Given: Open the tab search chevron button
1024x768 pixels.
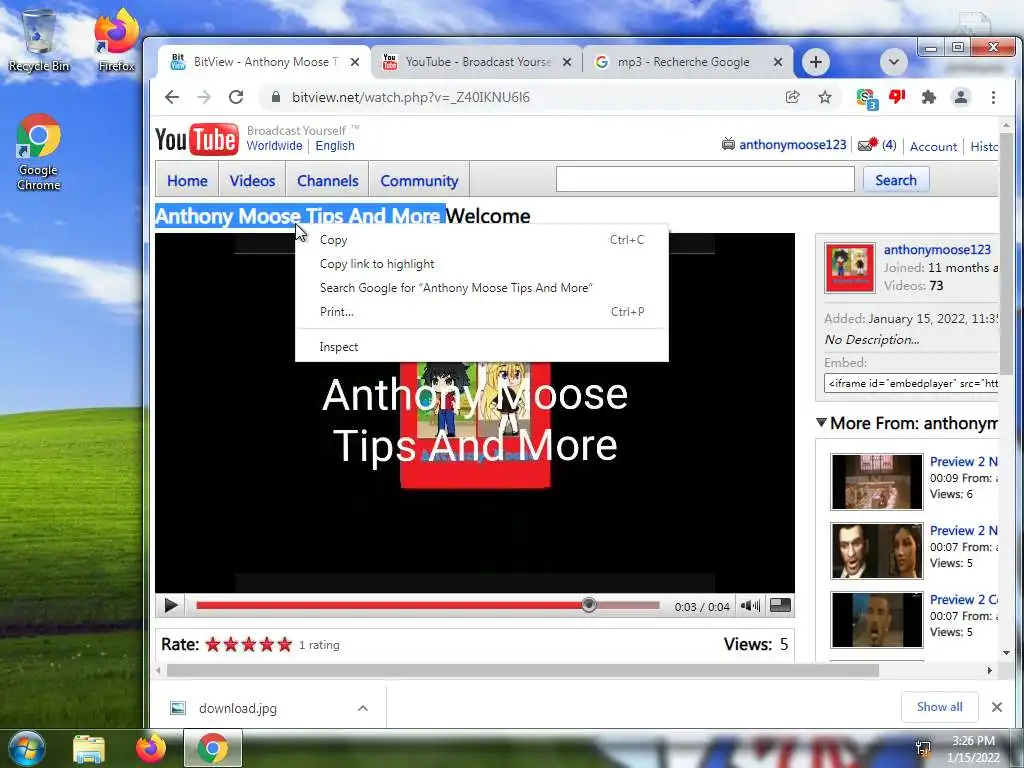Looking at the screenshot, I should [x=893, y=62].
